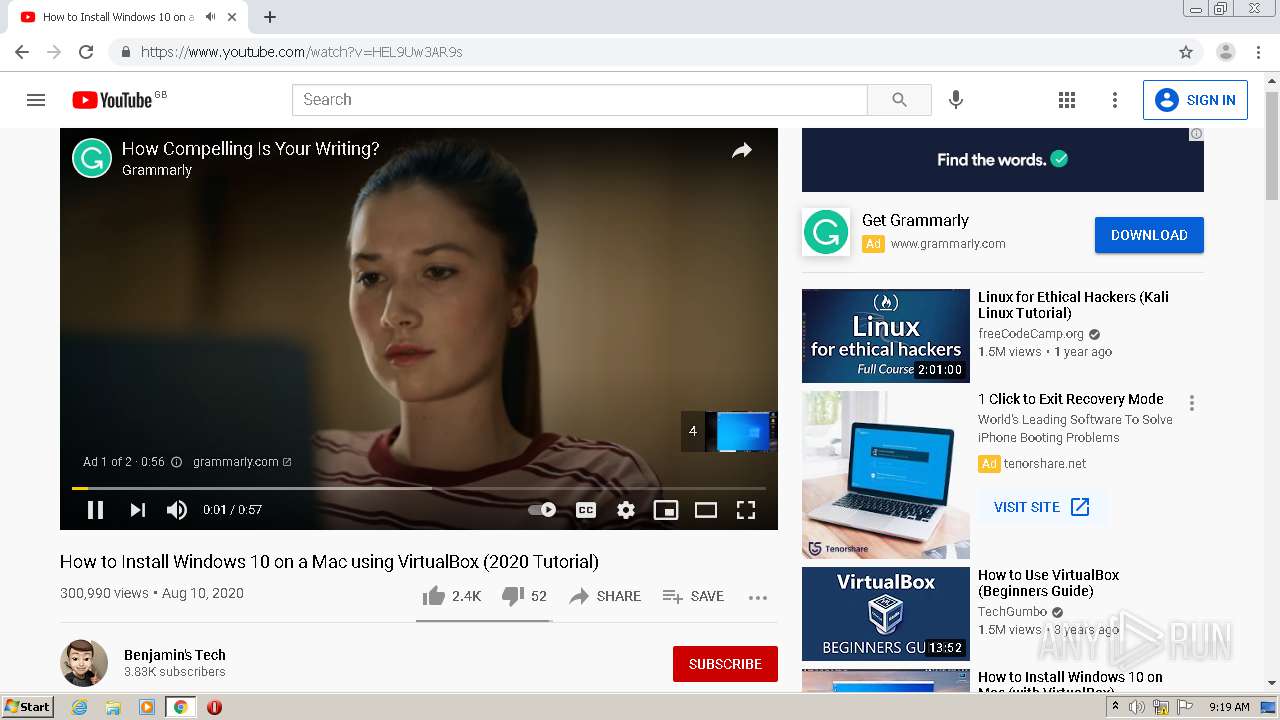1280x720 pixels.
Task: Visit grammarly.com link in the ad
Action: coord(242,462)
